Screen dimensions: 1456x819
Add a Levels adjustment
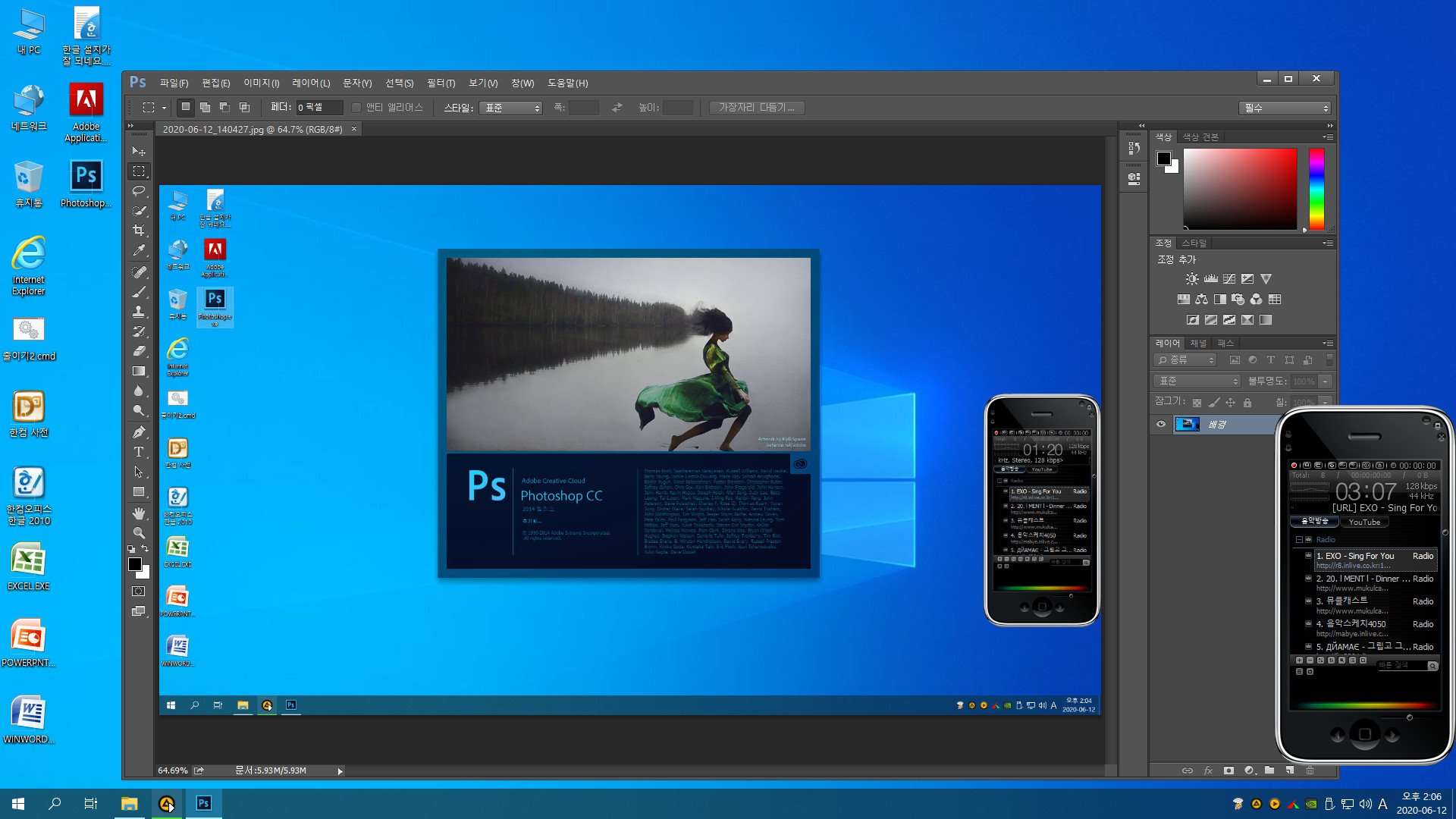tap(1211, 279)
